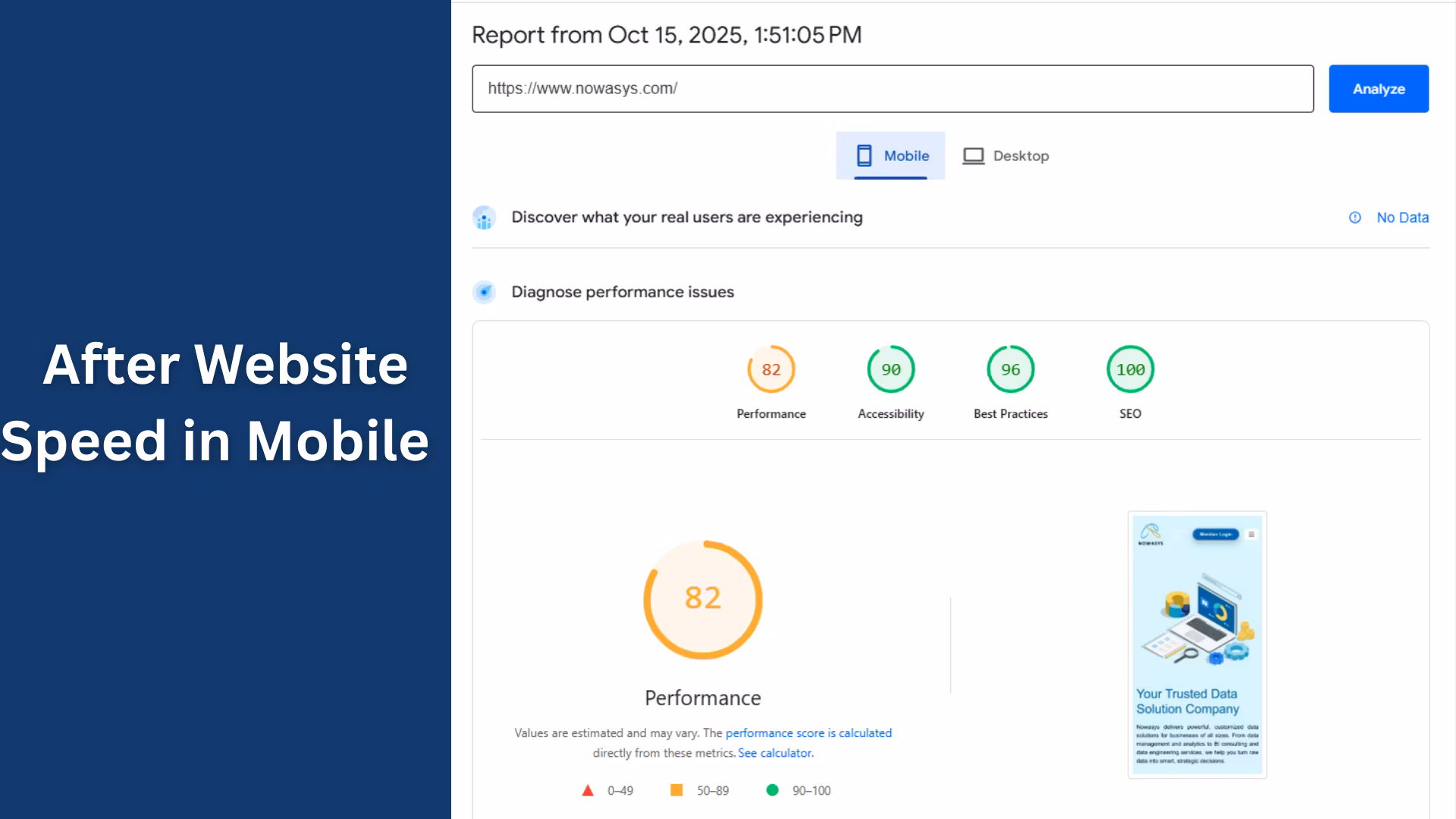The width and height of the screenshot is (1456, 819).
Task: Click the real users experience icon
Action: pos(484,218)
